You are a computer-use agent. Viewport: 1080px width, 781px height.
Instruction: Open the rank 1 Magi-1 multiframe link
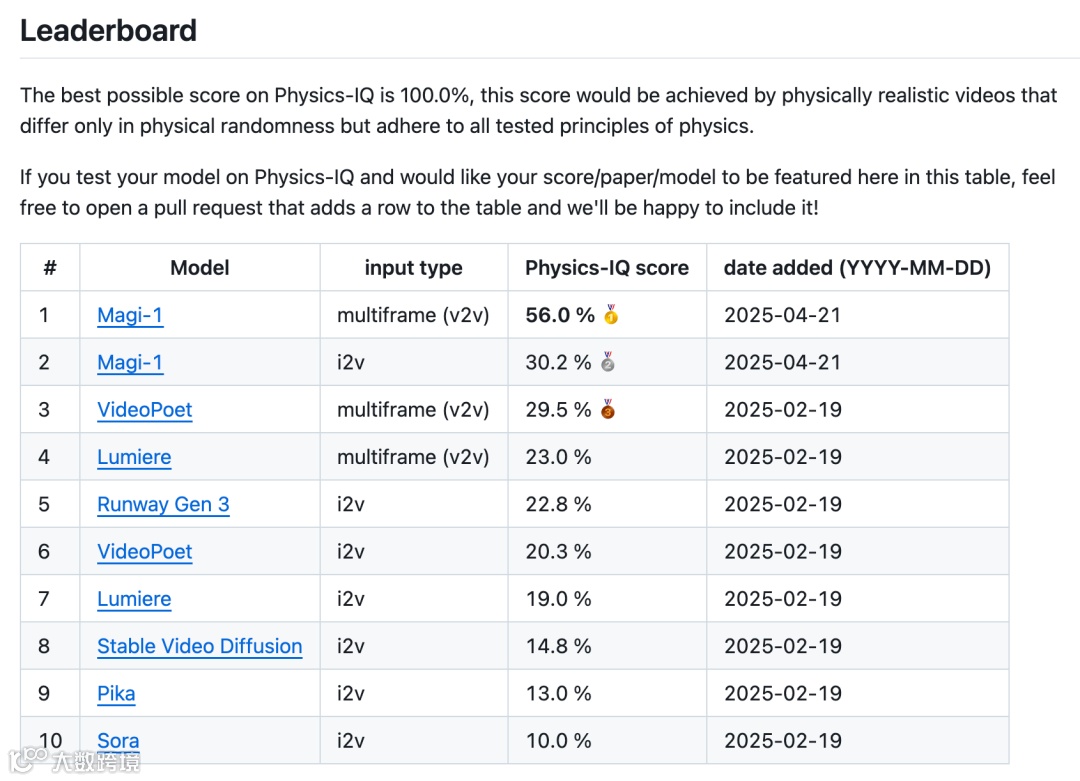pos(130,315)
